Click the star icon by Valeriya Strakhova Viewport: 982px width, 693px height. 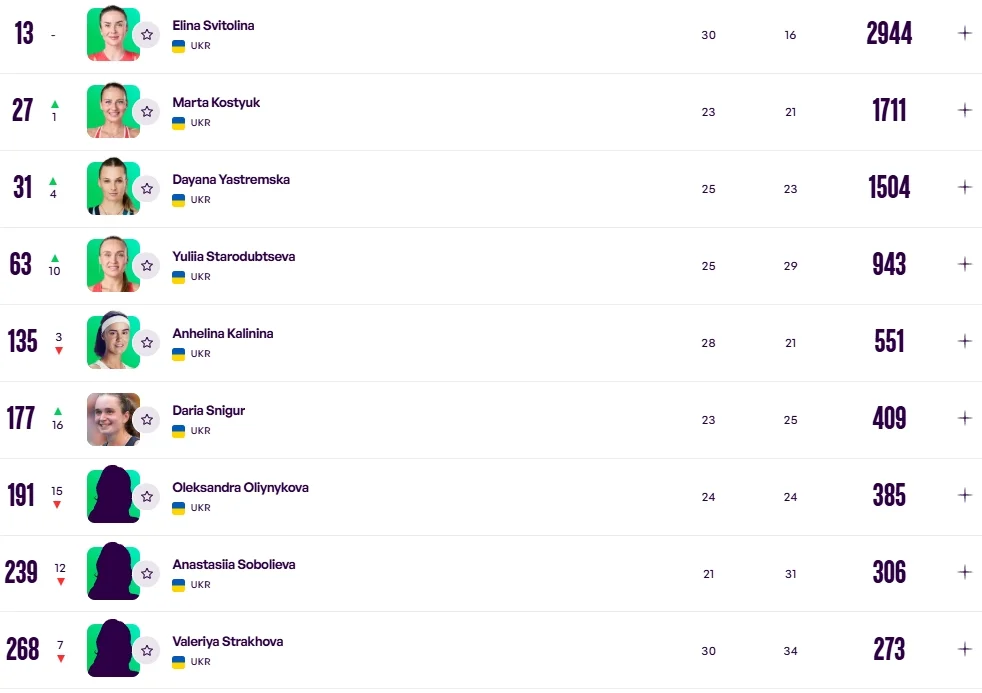click(x=147, y=651)
